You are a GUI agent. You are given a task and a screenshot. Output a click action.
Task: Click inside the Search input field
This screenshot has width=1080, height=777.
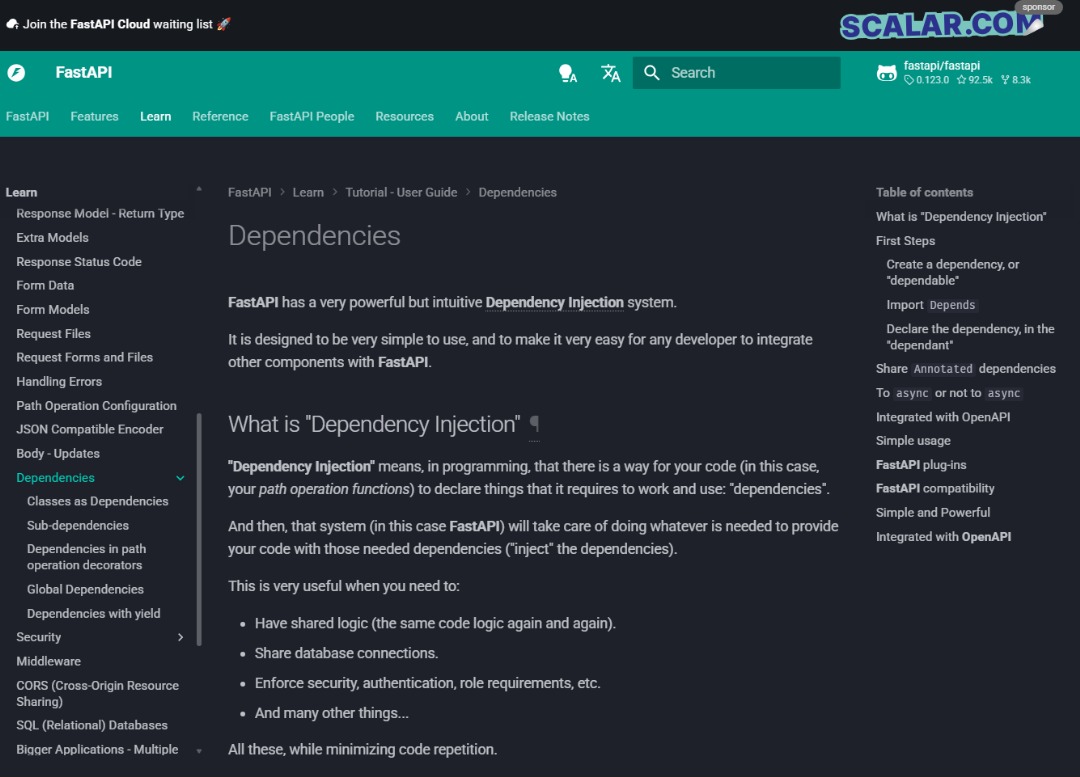(740, 73)
